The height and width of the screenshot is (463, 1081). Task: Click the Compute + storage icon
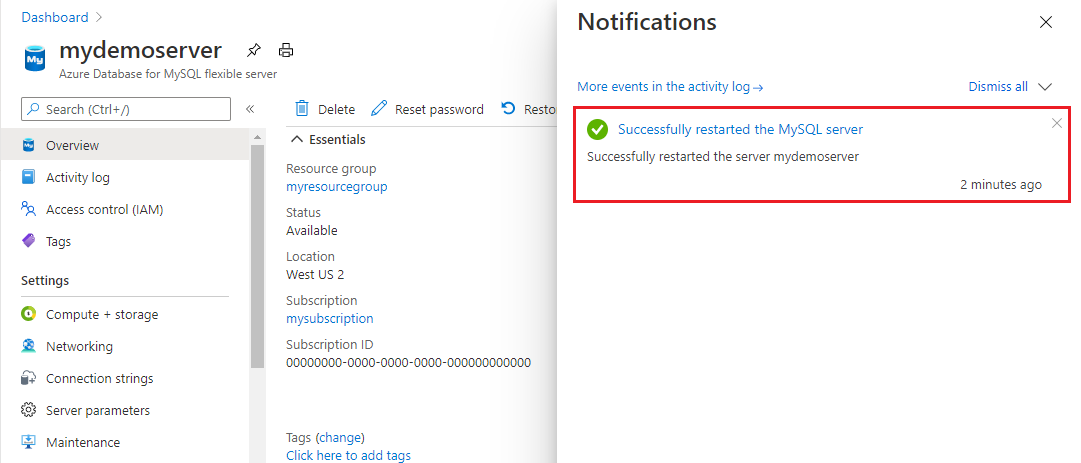pos(28,314)
